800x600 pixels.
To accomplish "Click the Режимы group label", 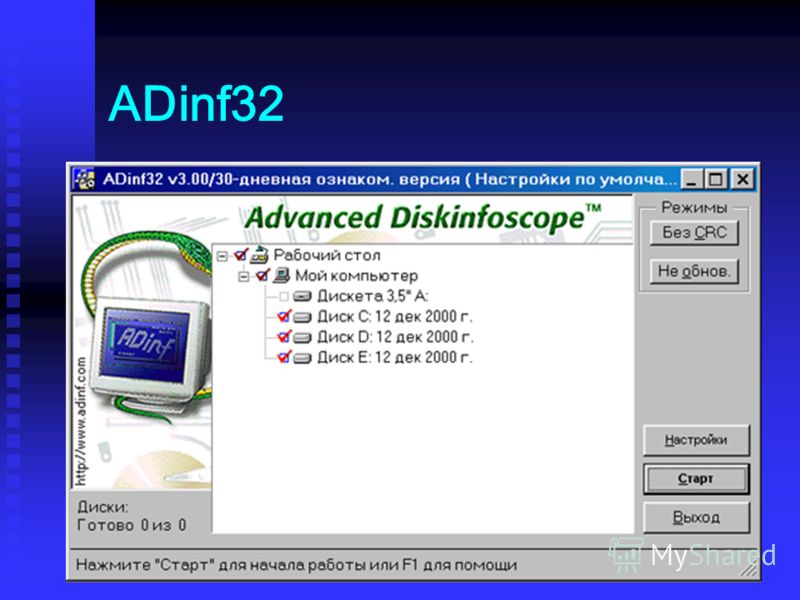I will (x=694, y=207).
